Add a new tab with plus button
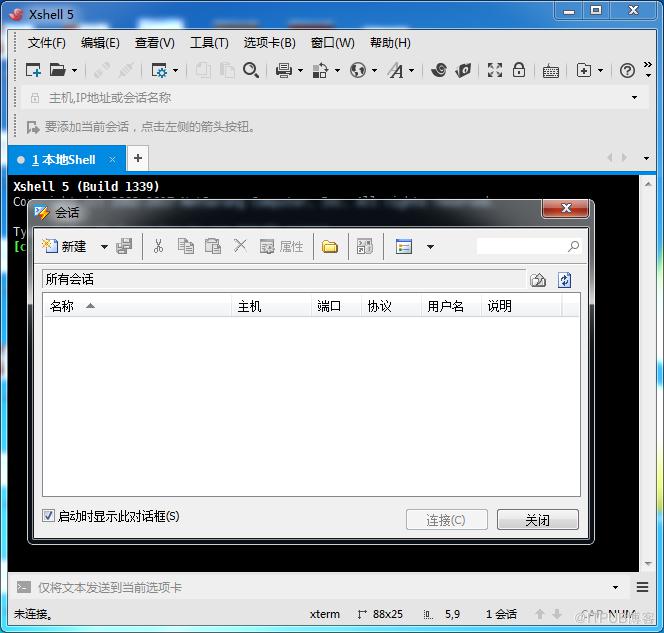 point(138,158)
